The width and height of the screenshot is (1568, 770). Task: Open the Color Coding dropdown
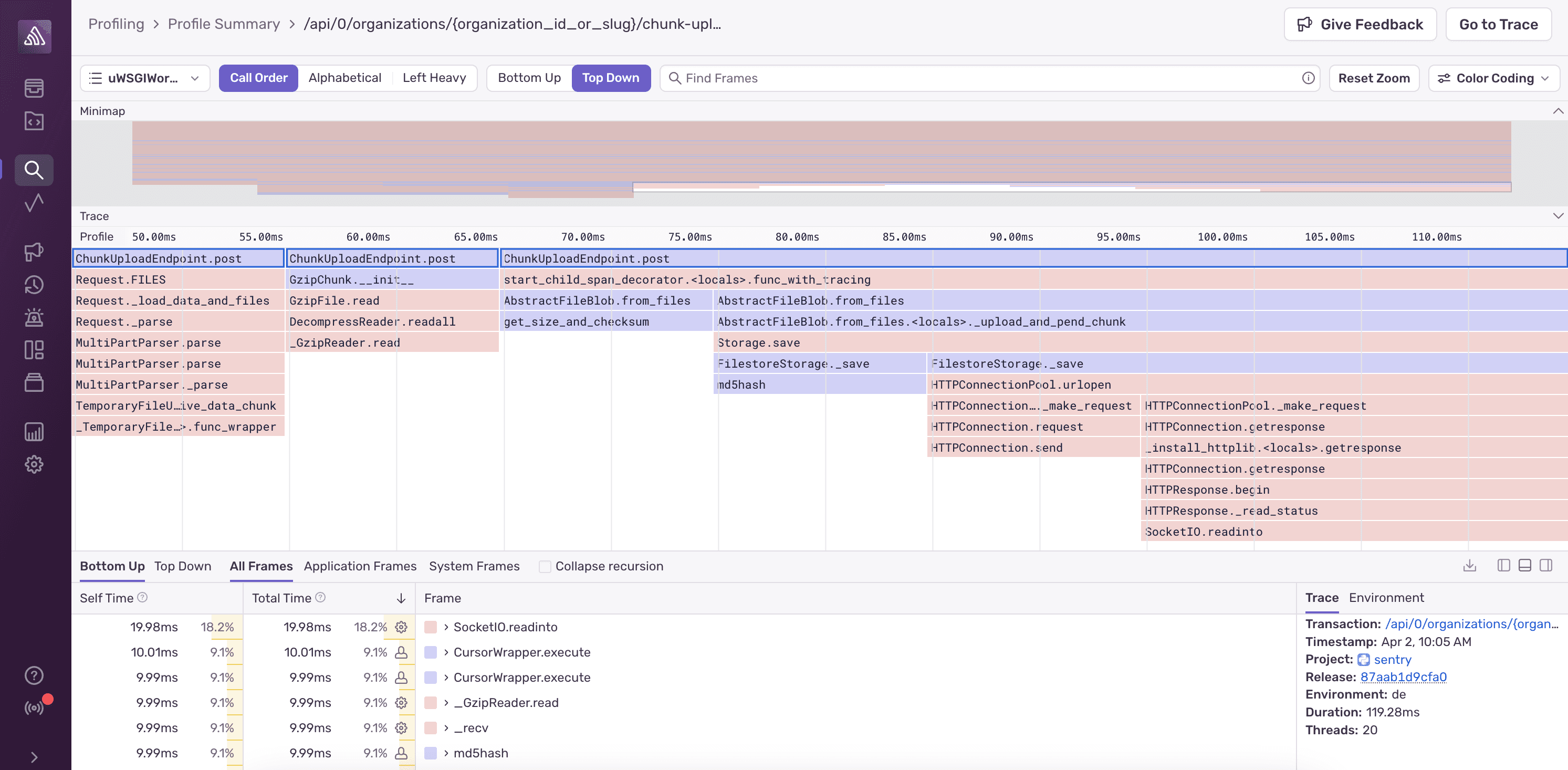[1492, 78]
